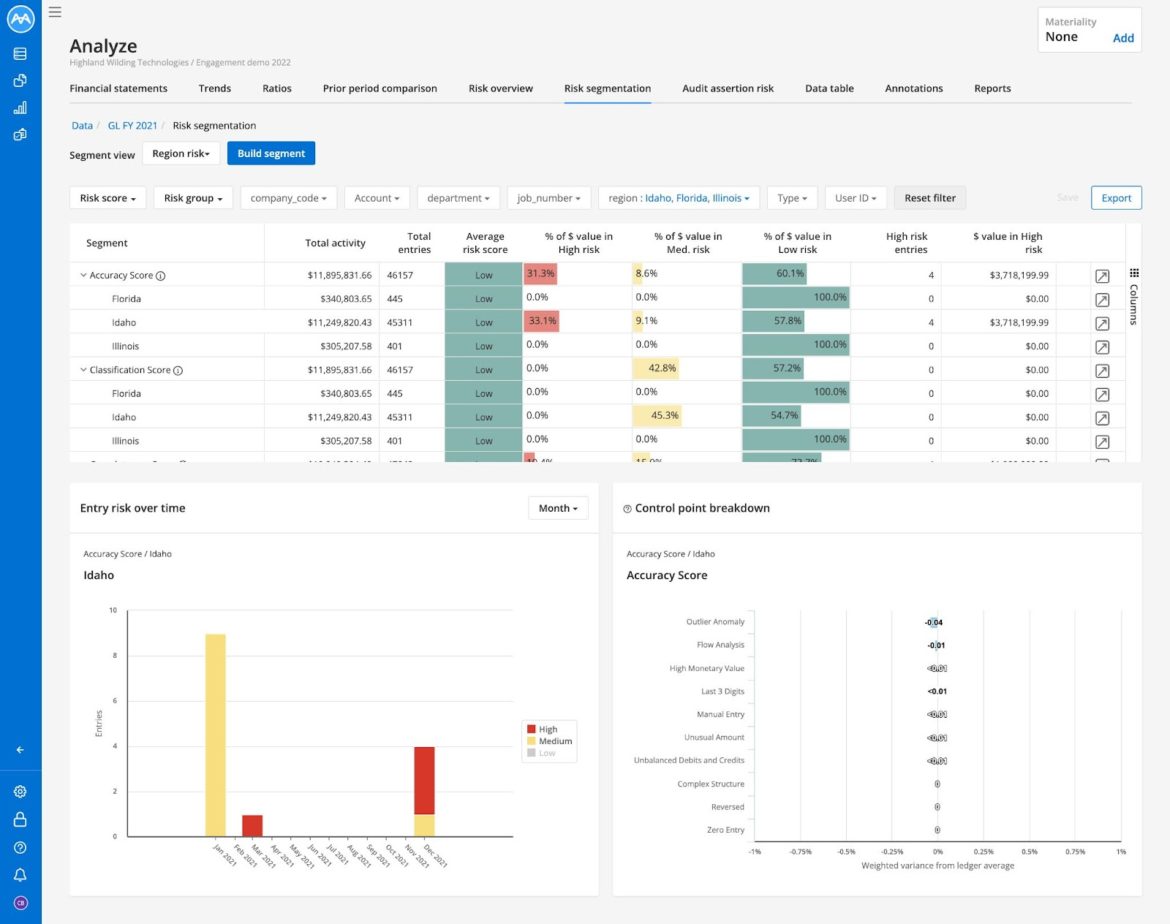Viewport: 1170px width, 924px height.
Task: Collapse the Classification Score segment group
Action: coord(84,370)
